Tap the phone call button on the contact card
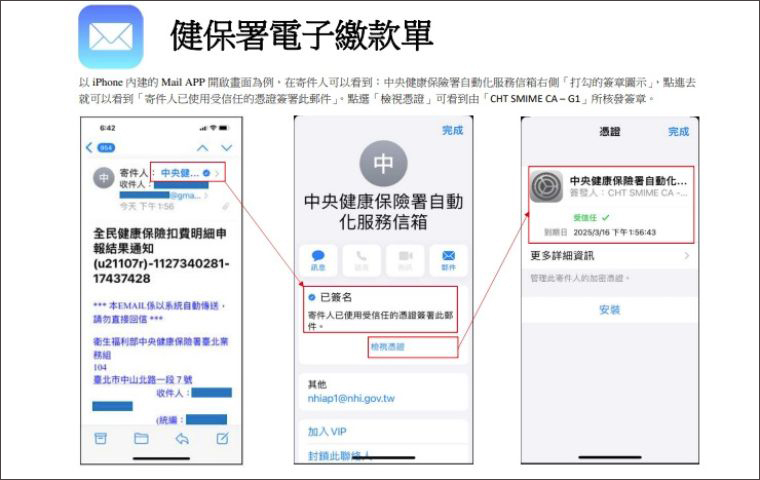This screenshot has width=760, height=480. click(x=362, y=260)
